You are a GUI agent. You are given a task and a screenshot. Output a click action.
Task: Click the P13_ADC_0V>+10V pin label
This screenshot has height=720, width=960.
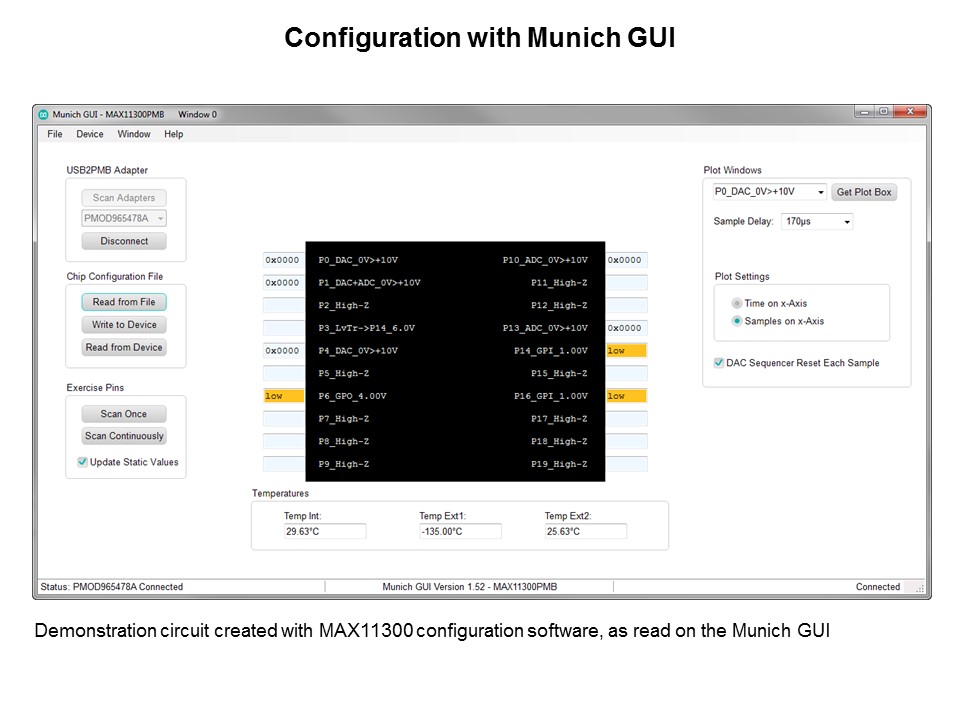pos(545,328)
